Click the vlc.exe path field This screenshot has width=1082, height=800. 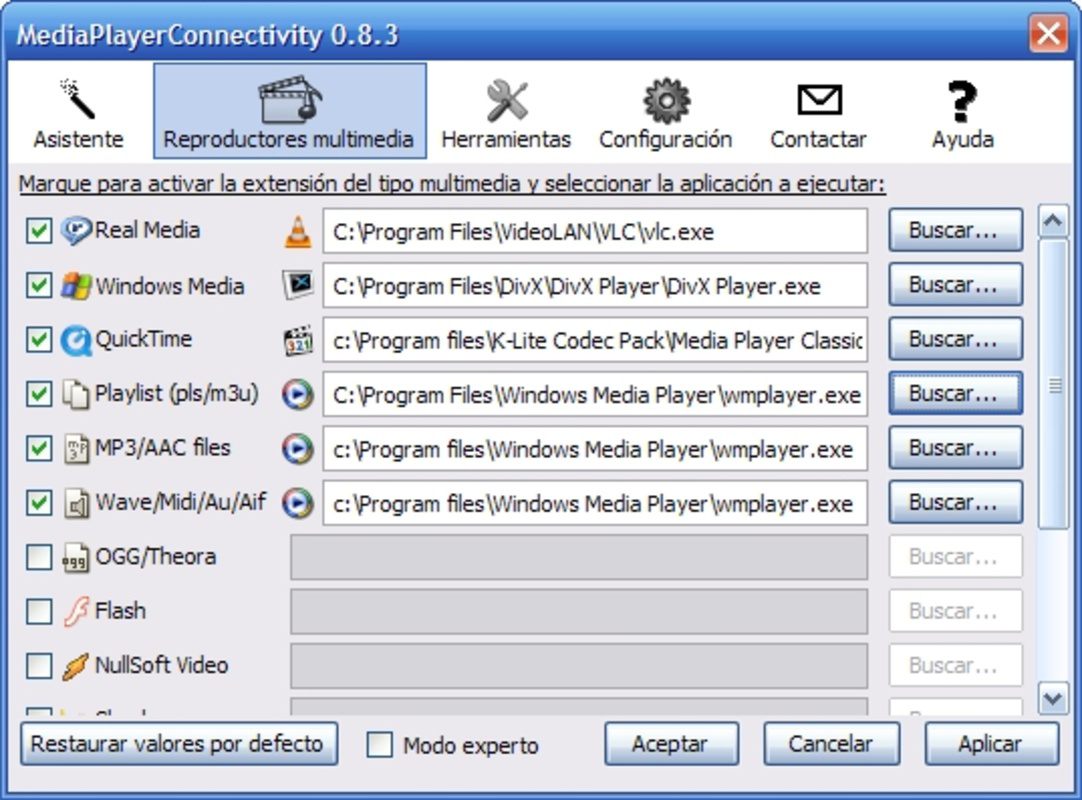point(595,231)
